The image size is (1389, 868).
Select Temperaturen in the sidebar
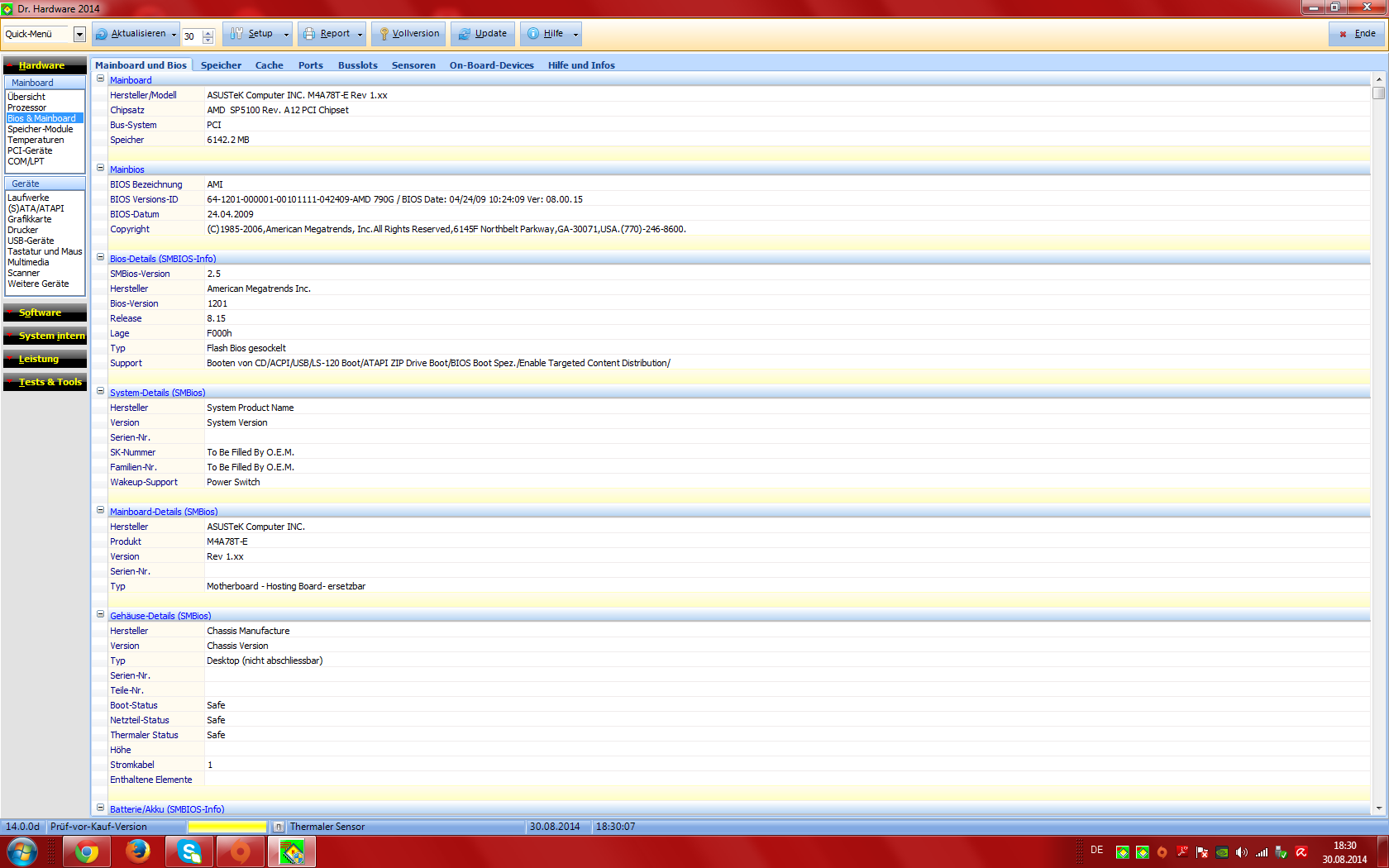36,140
